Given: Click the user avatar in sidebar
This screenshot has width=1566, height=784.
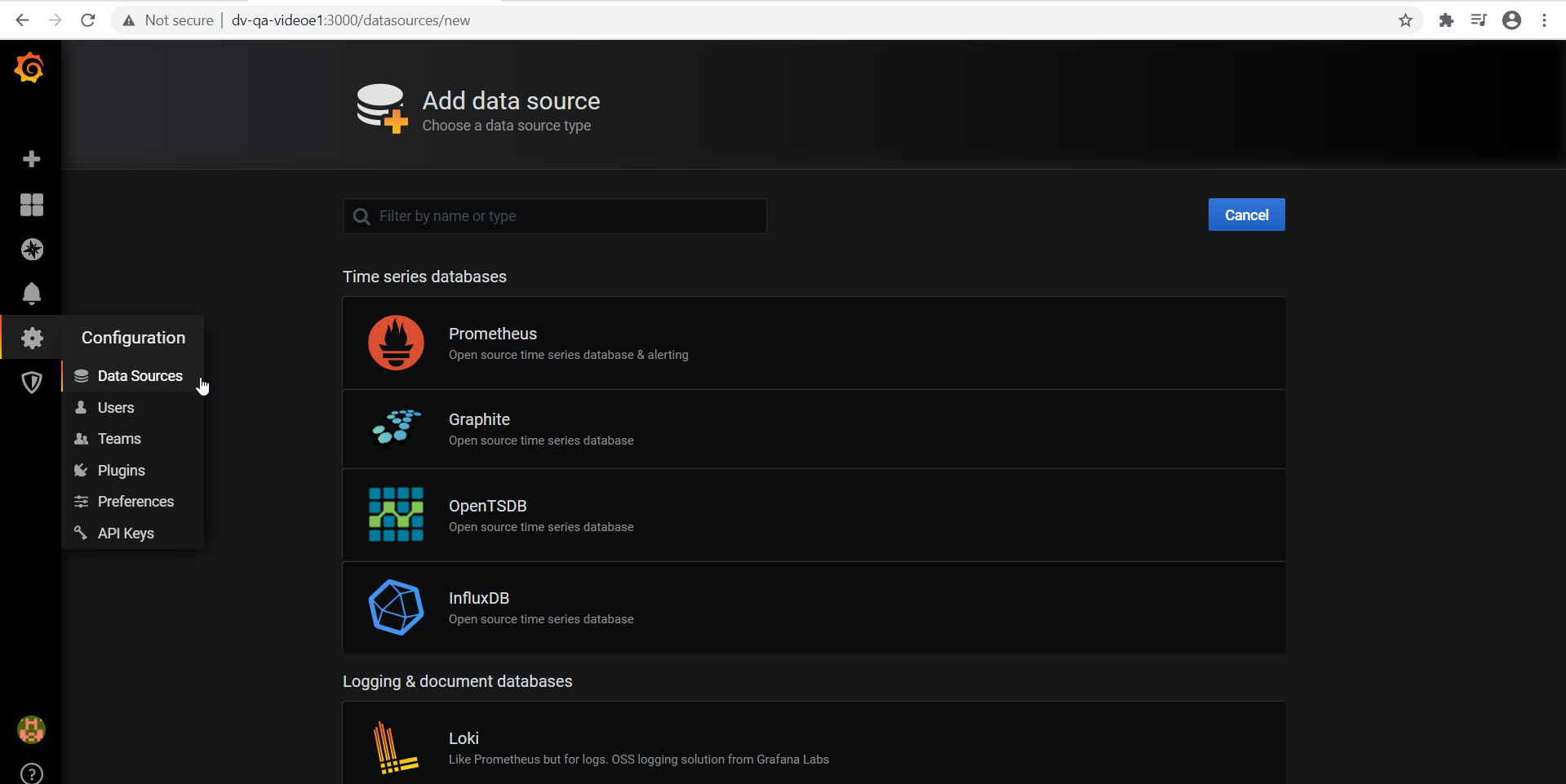Looking at the screenshot, I should [x=32, y=729].
